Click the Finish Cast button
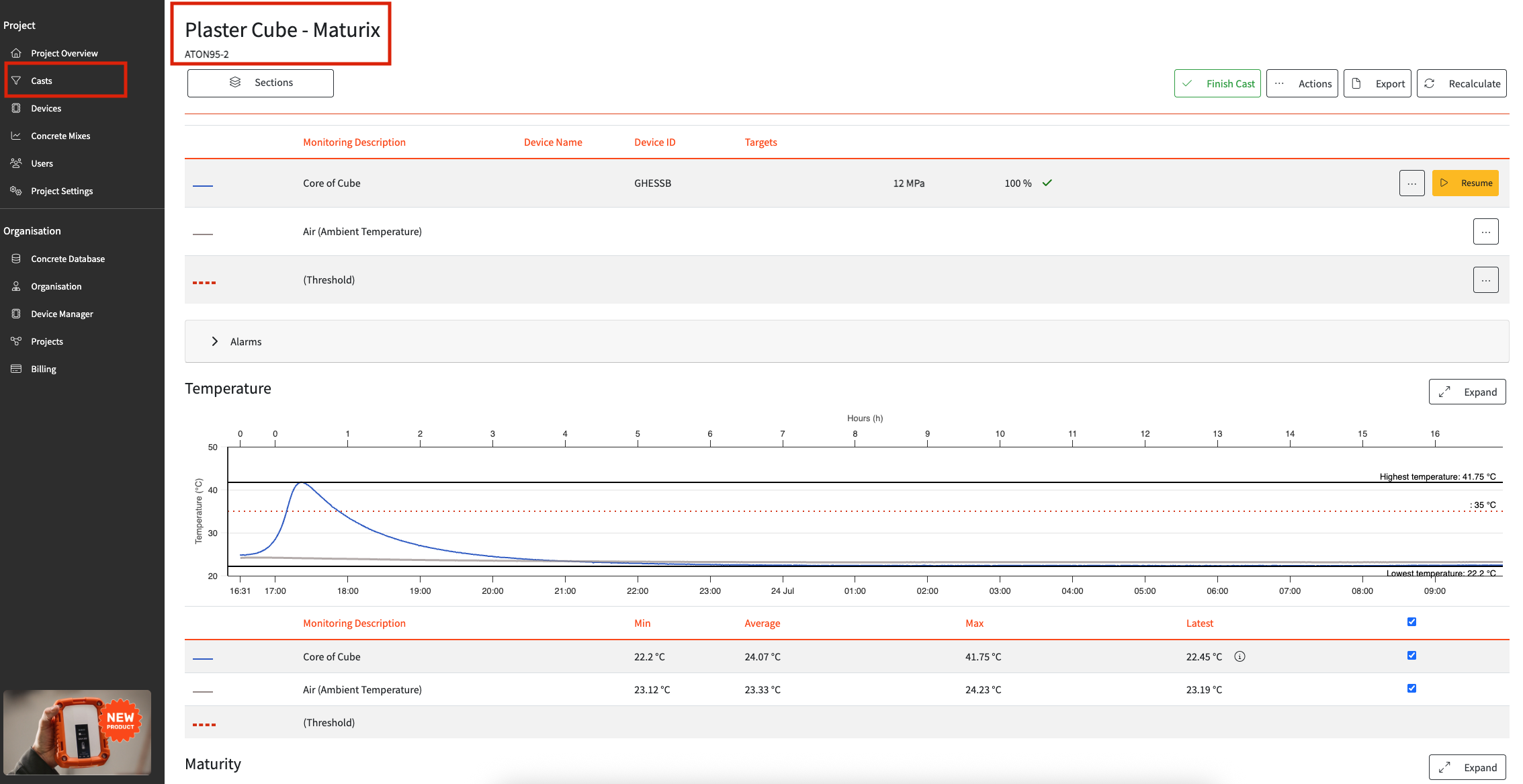The image size is (1523, 784). [1217, 83]
